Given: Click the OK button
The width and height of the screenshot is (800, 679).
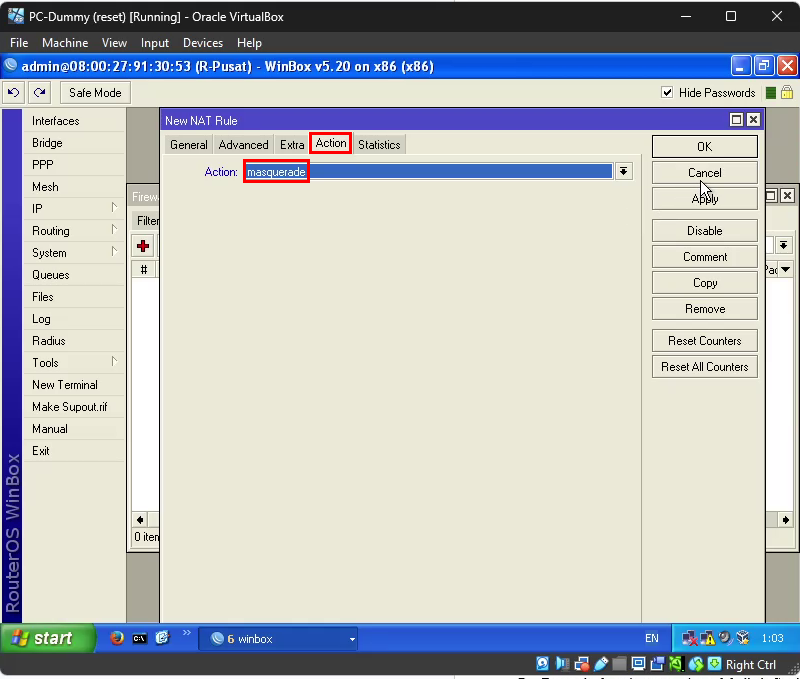Looking at the screenshot, I should click(705, 146).
